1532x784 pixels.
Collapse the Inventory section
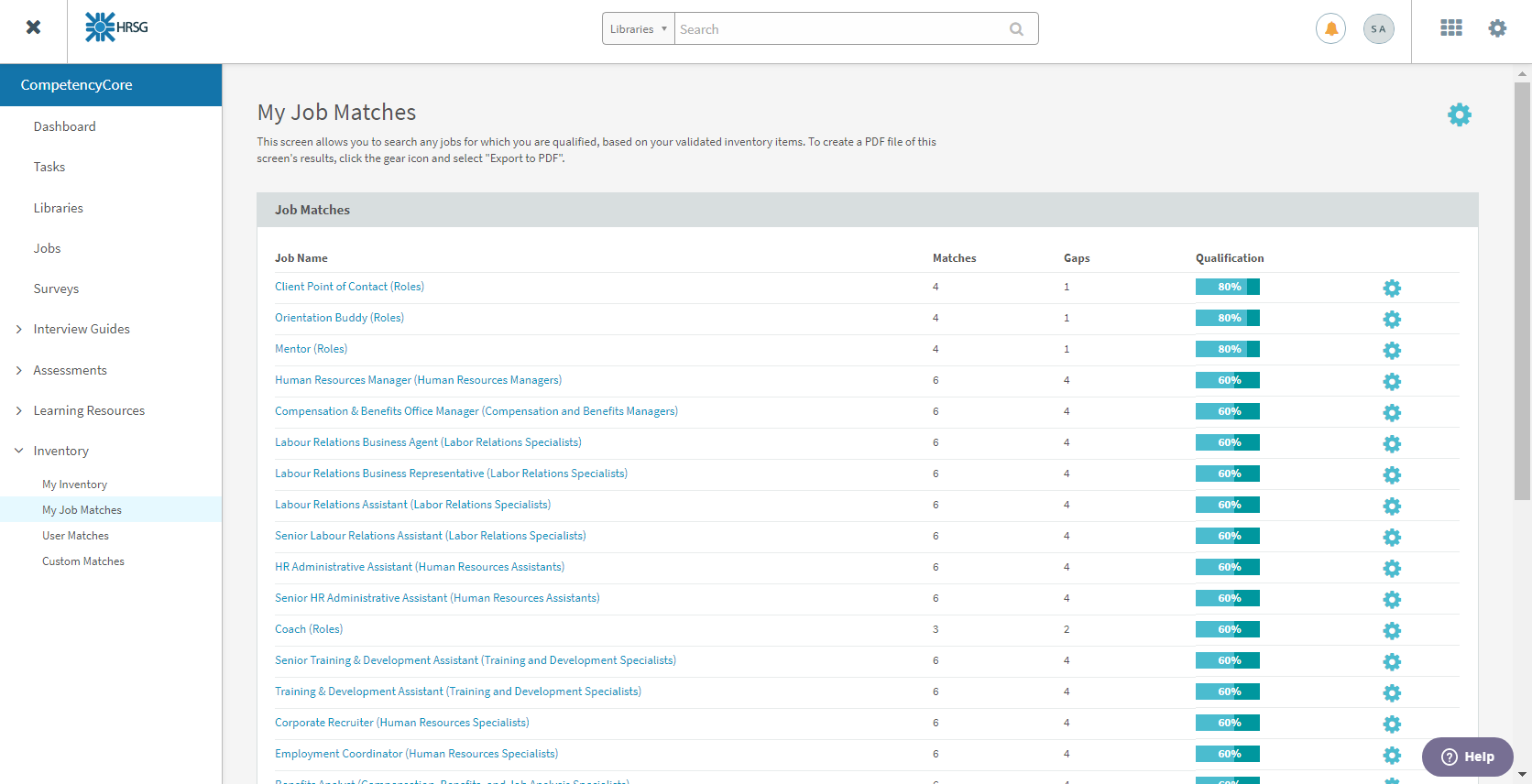(x=60, y=451)
